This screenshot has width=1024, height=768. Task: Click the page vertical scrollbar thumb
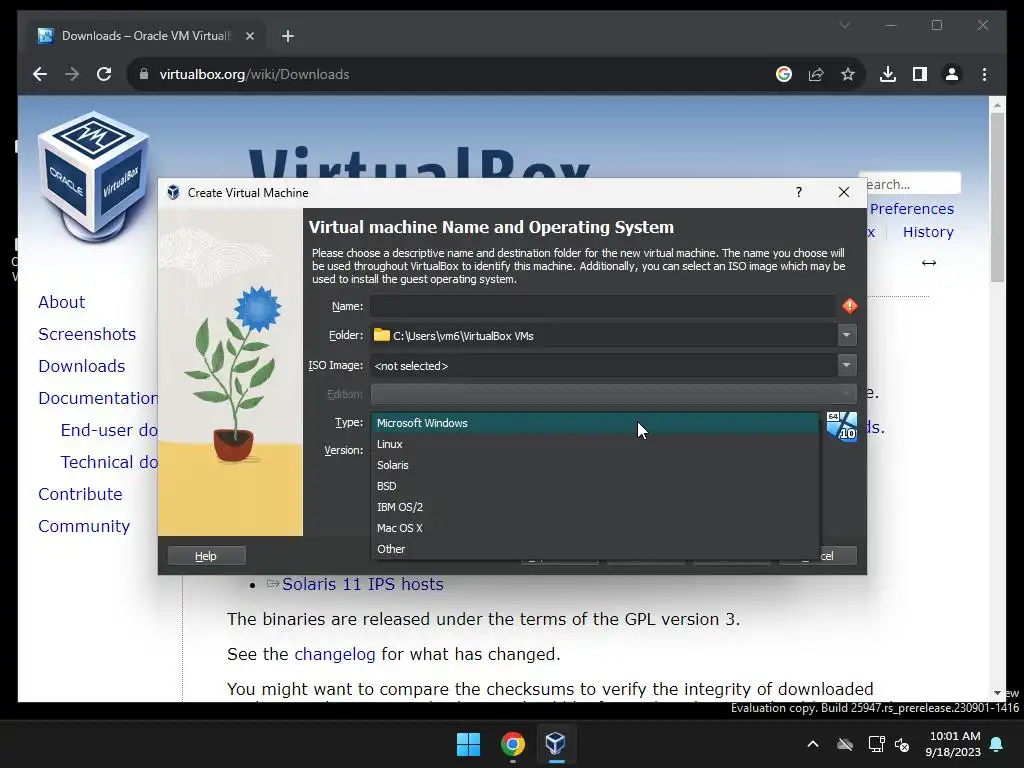(x=997, y=197)
